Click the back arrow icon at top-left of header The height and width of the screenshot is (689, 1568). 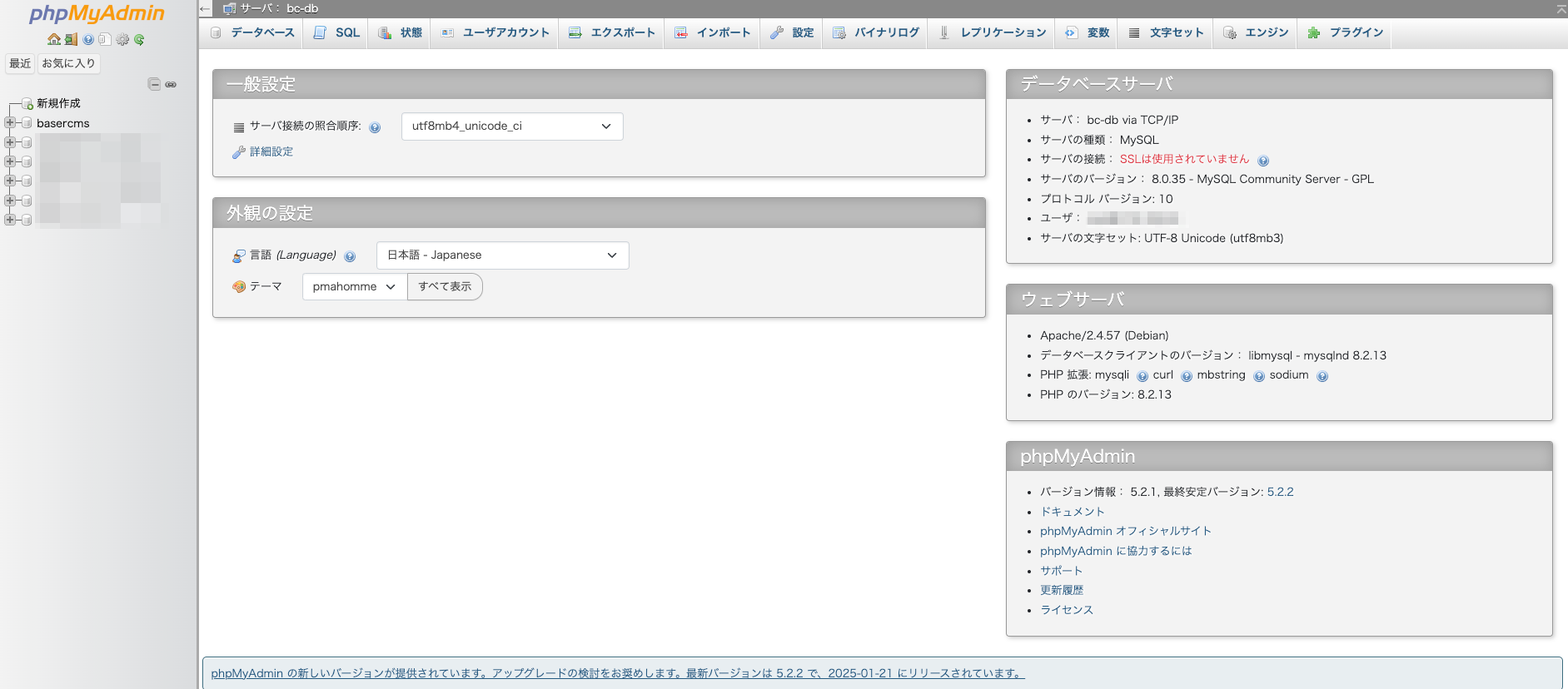[x=206, y=8]
